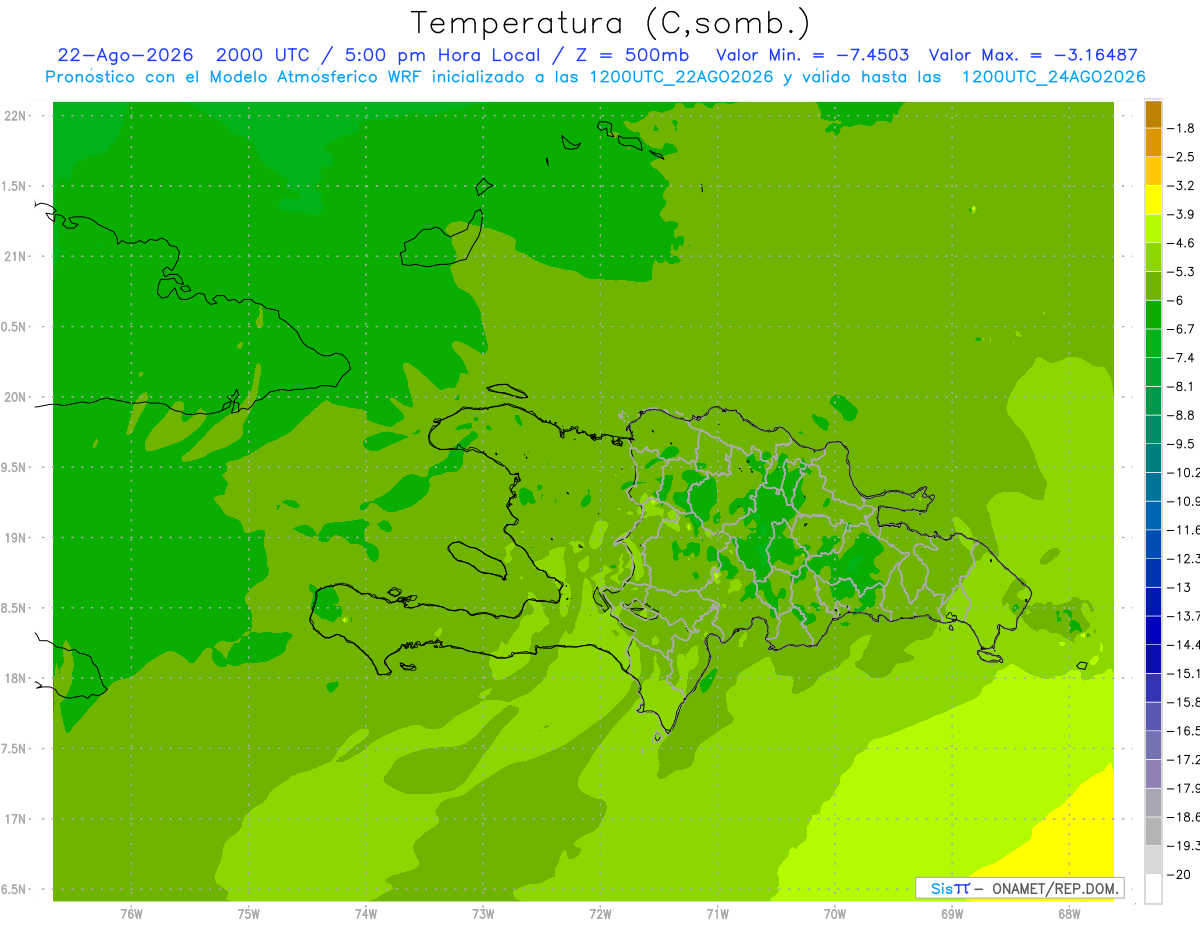Click the '73W' longitude label
Screen dimensions: 1200x927
[x=483, y=913]
